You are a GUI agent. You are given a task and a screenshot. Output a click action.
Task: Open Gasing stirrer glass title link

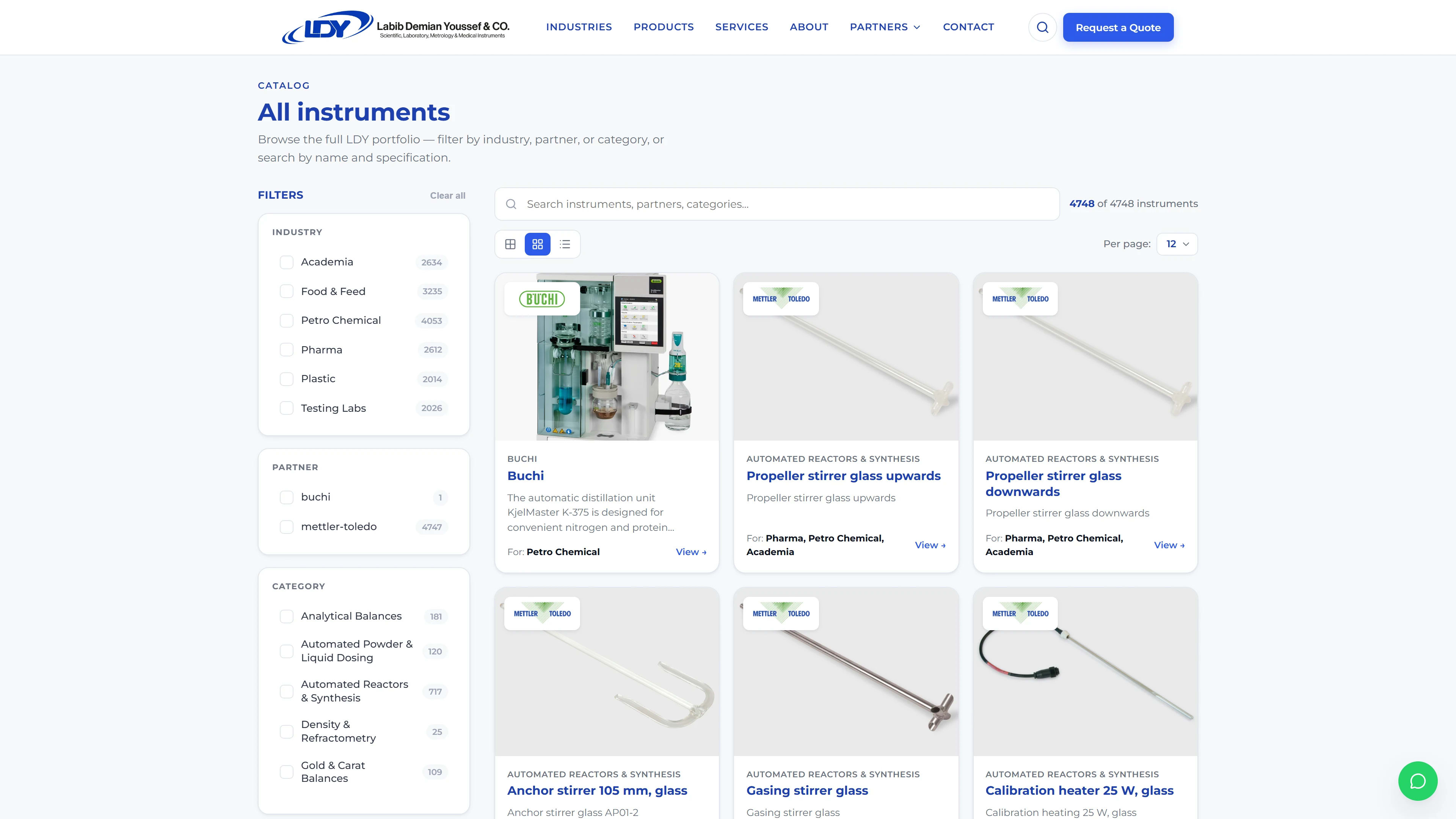[807, 790]
